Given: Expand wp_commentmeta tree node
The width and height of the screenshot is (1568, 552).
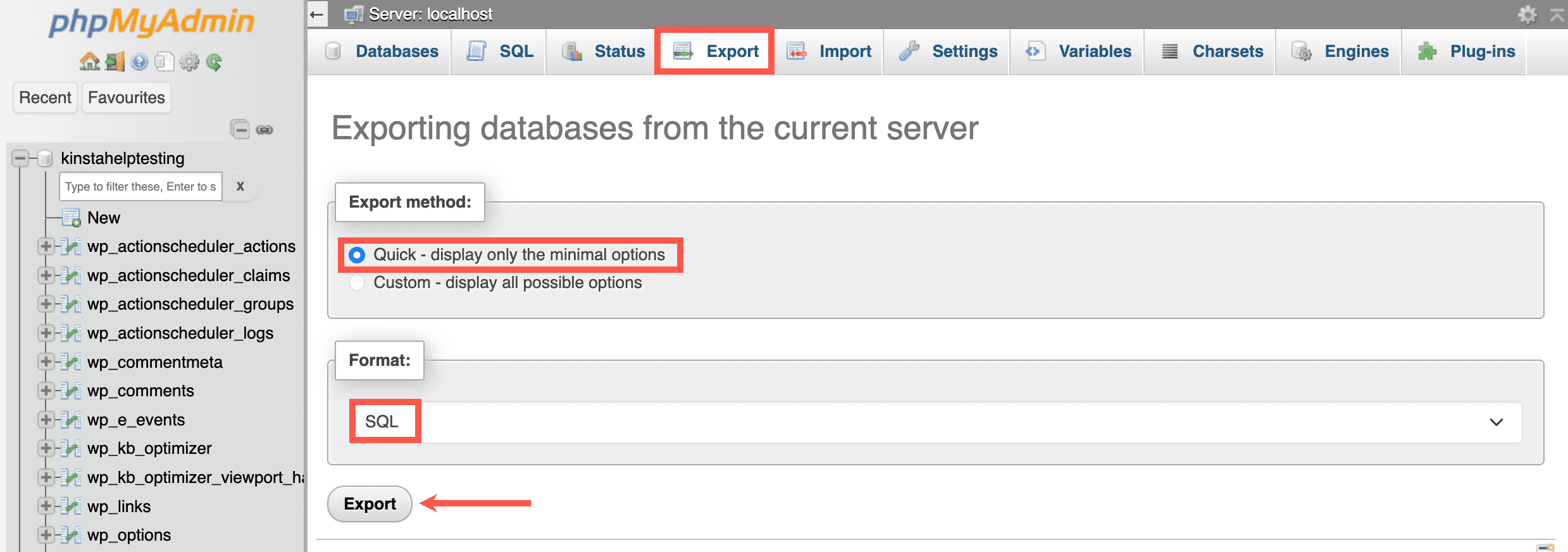Looking at the screenshot, I should (x=46, y=362).
